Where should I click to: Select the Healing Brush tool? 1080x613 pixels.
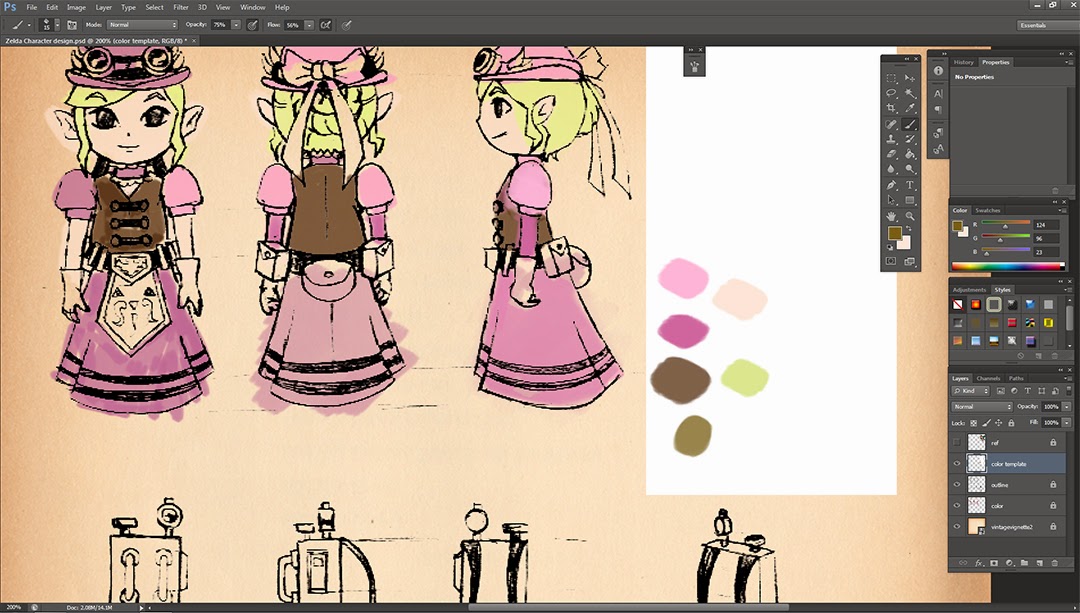pyautogui.click(x=891, y=125)
